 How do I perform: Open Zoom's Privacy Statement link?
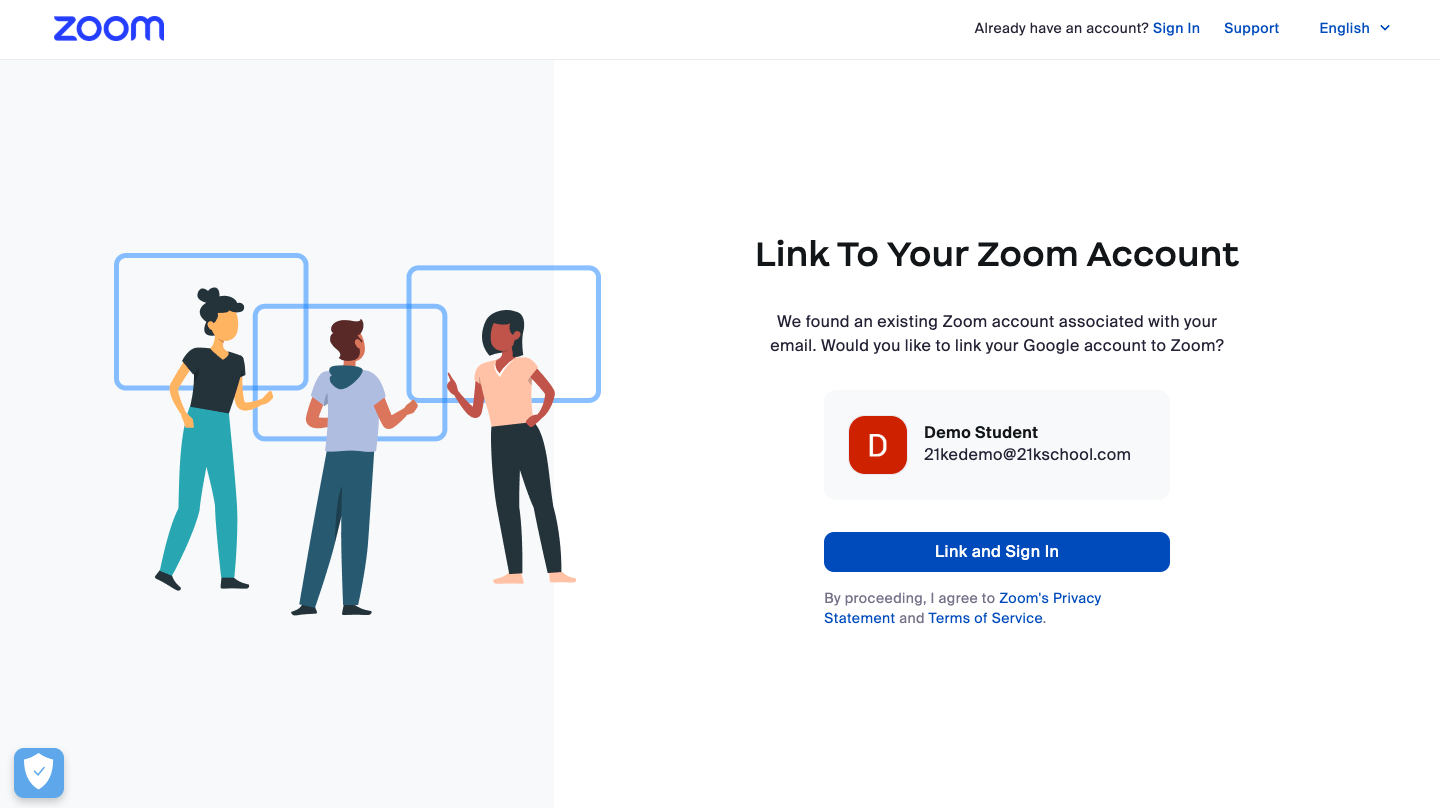click(x=962, y=608)
